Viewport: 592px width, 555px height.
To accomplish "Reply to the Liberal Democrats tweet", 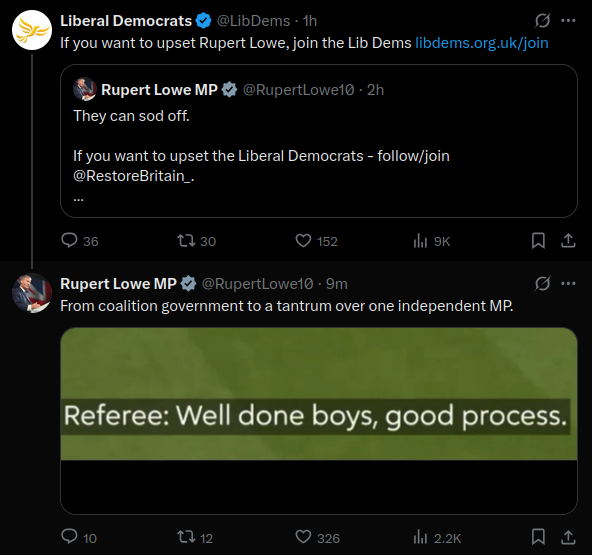I will pos(80,241).
